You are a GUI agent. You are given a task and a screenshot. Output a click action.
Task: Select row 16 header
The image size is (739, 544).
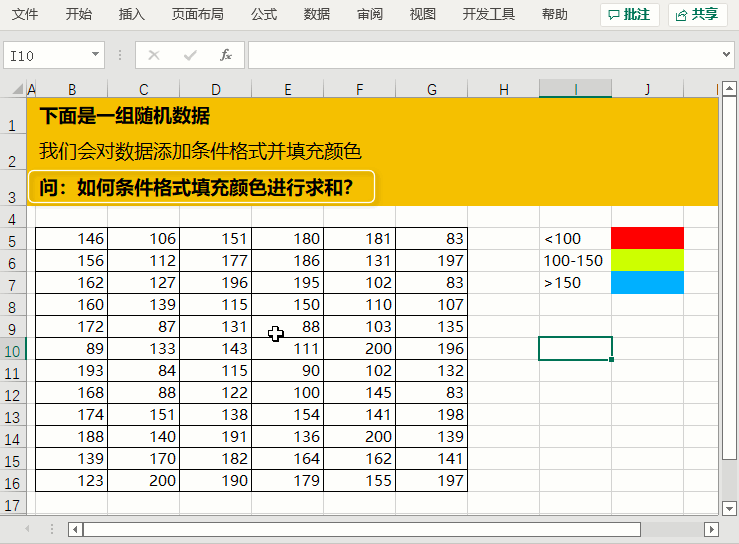[12, 483]
